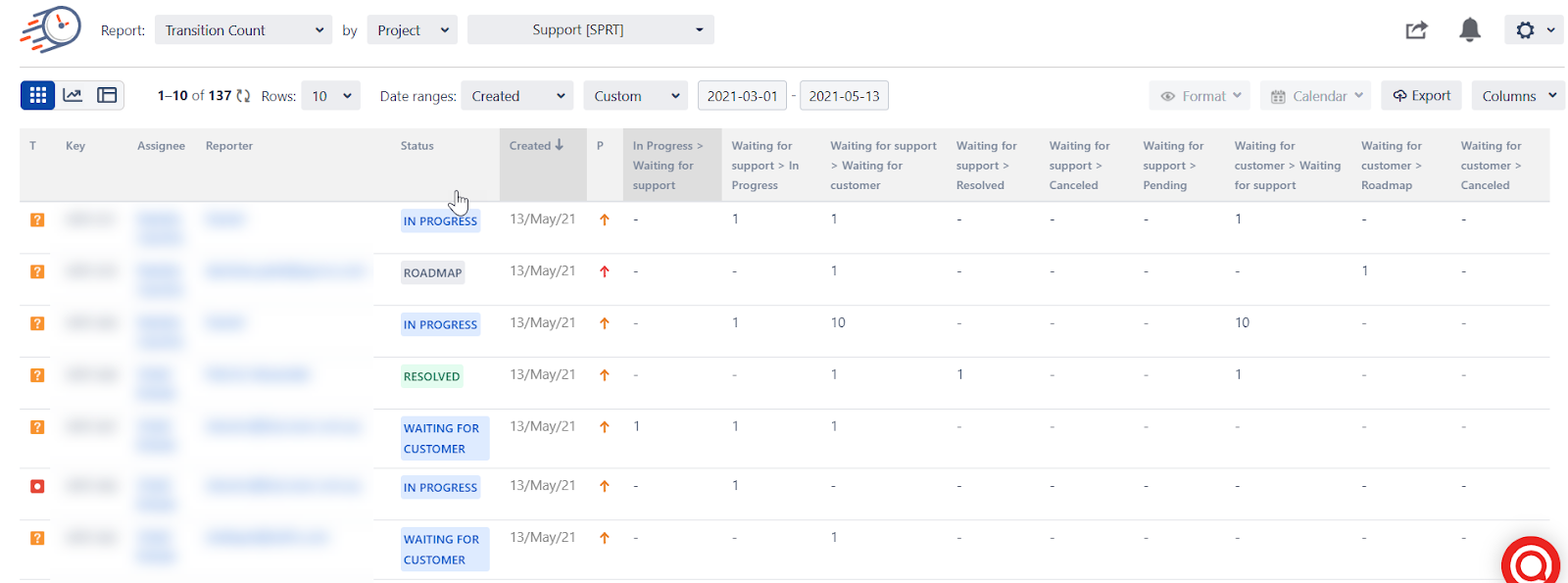Click the app logo with clock
Screen dimensions: 1568x583
[x=51, y=29]
